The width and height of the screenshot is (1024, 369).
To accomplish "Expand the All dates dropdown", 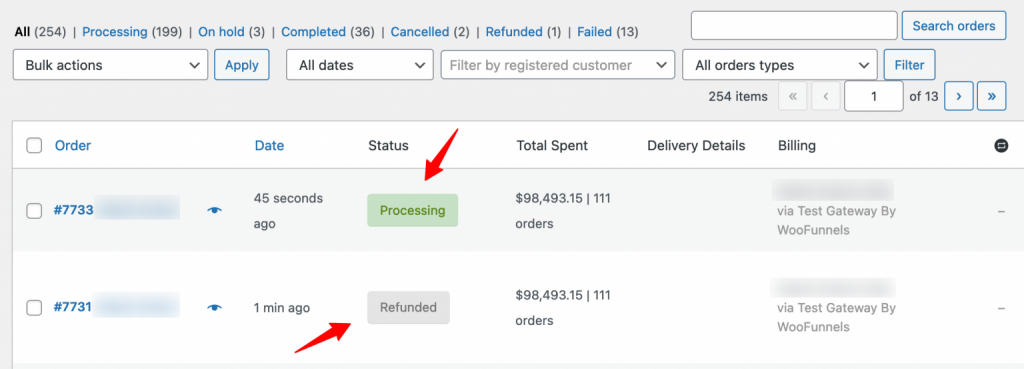I will [x=360, y=65].
